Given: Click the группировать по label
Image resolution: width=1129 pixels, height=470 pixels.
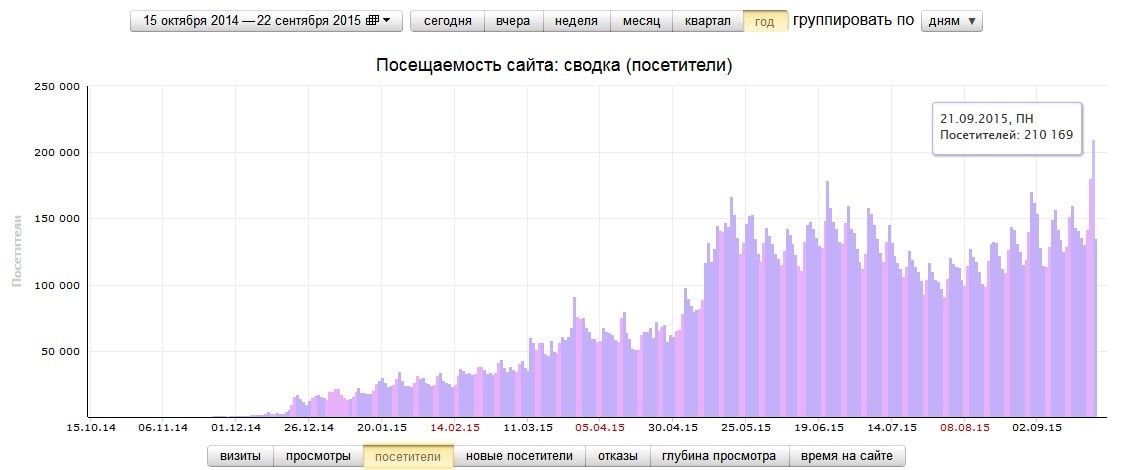Looking at the screenshot, I should coord(853,20).
